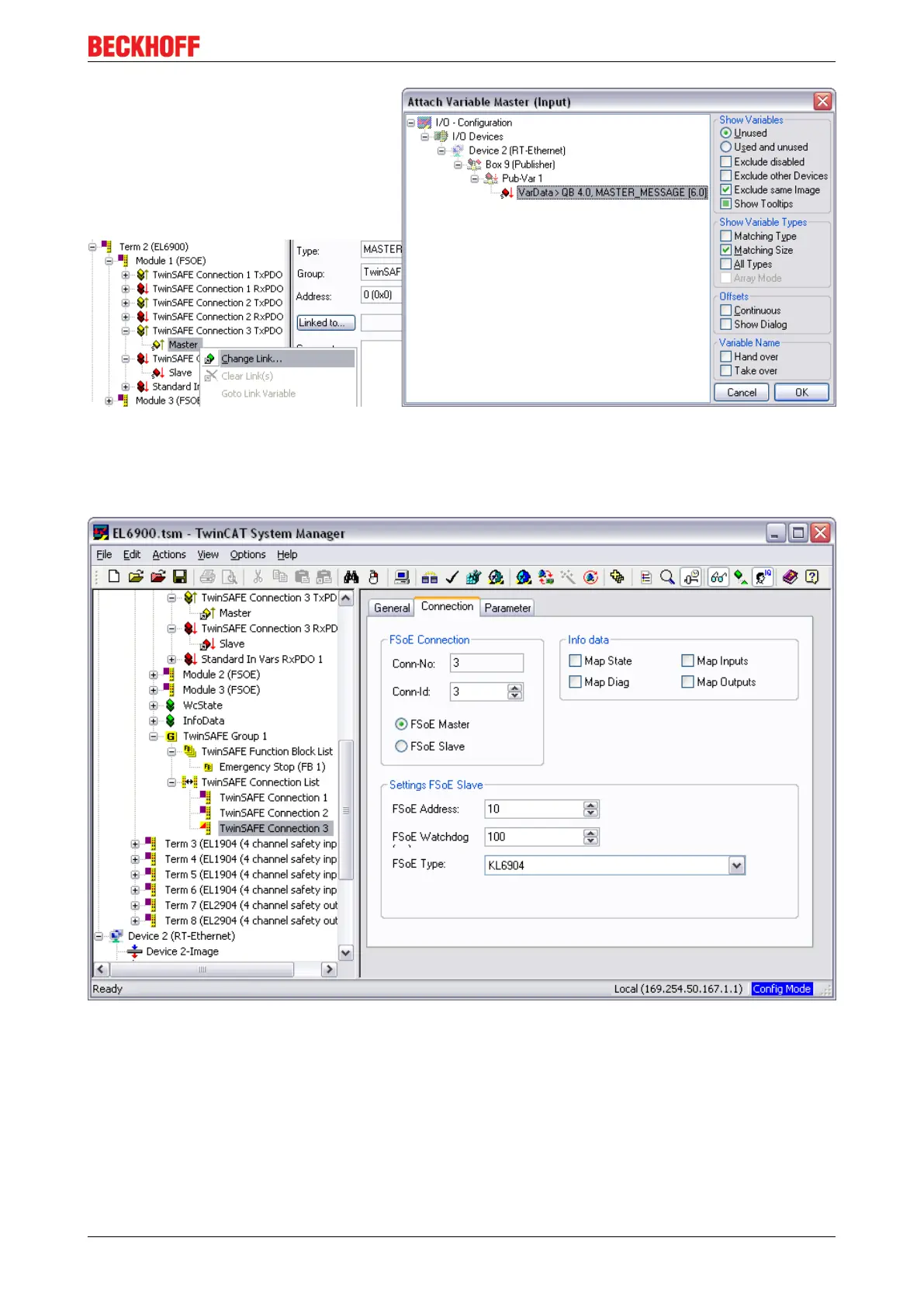Screen dimensions: 924x1307
Task: Switch to the General tab
Action: coord(392,608)
